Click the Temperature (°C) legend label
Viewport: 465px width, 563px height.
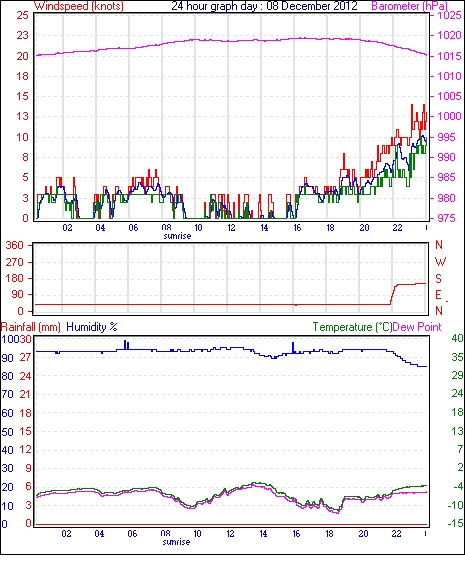(352, 327)
